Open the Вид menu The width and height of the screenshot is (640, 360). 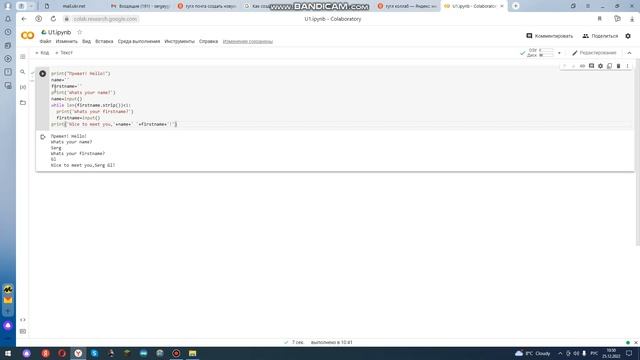(87, 42)
